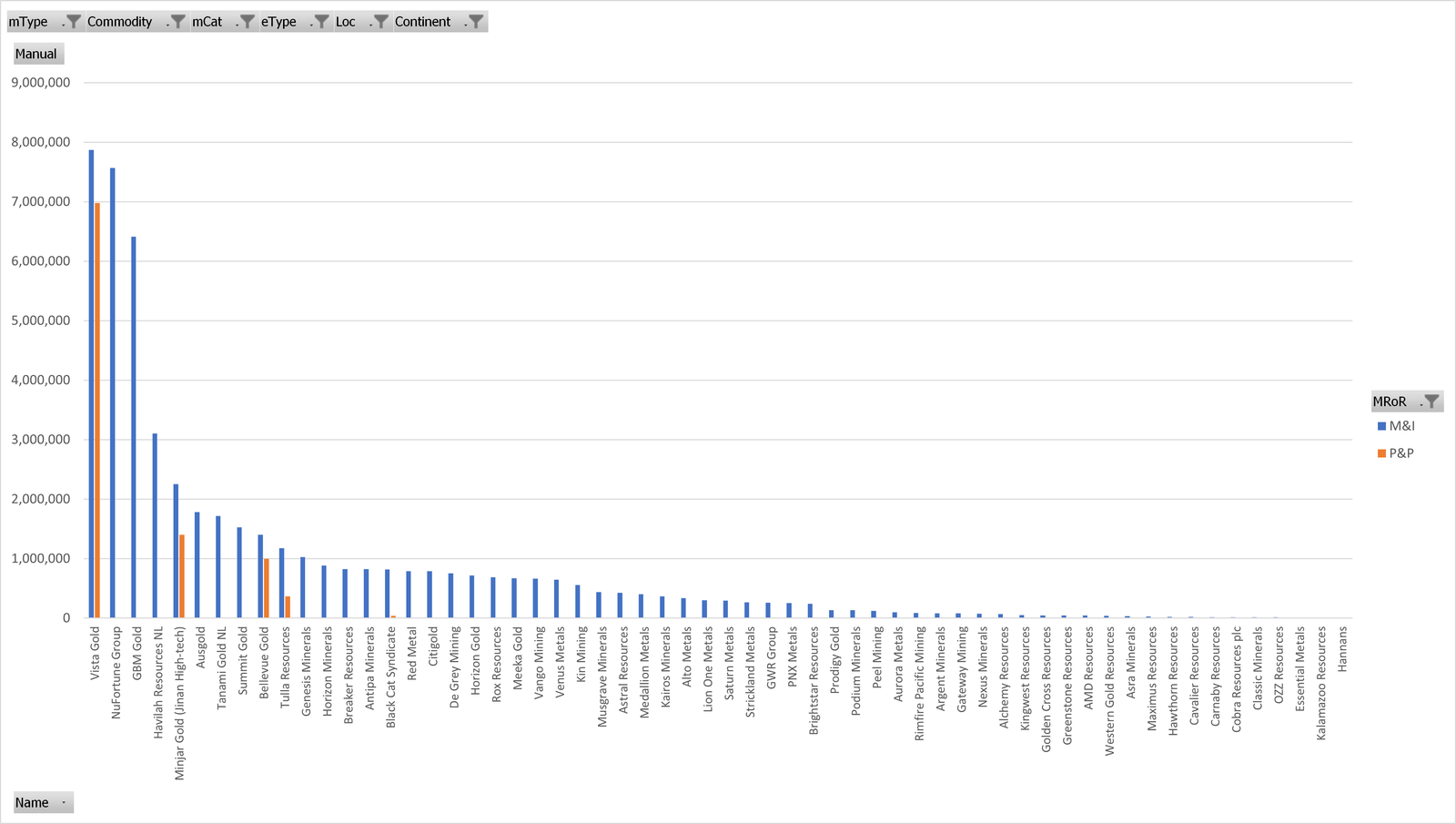
Task: Click the Summit Gold bar
Action: tap(239, 573)
